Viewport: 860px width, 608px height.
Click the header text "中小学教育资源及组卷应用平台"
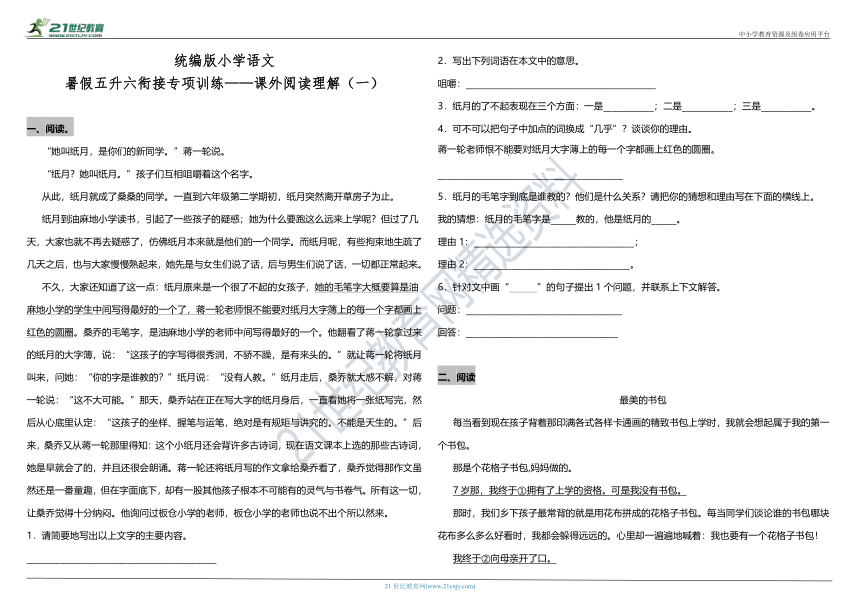[x=784, y=34]
